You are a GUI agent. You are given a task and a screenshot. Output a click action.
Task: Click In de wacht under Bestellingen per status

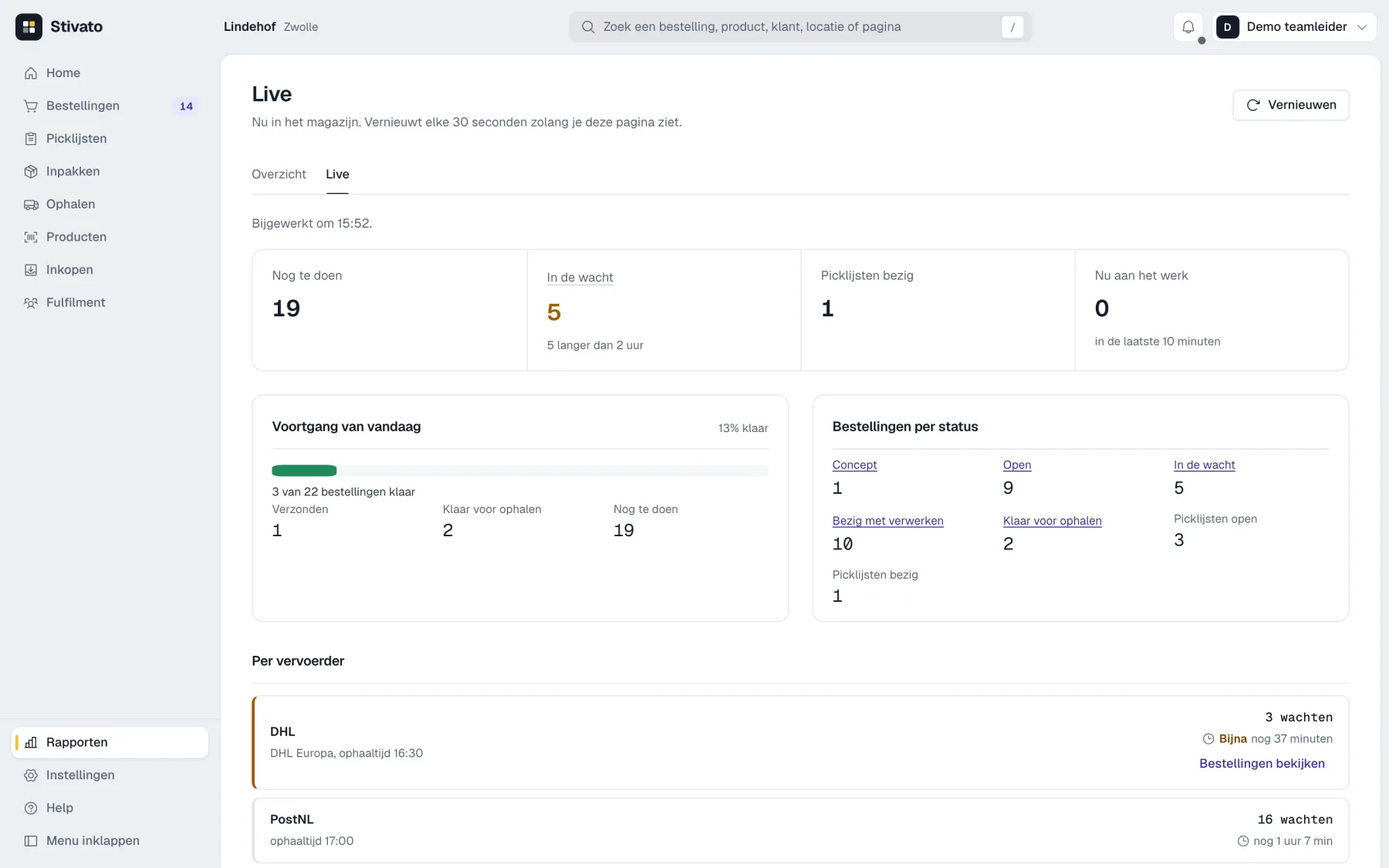pyautogui.click(x=1205, y=464)
